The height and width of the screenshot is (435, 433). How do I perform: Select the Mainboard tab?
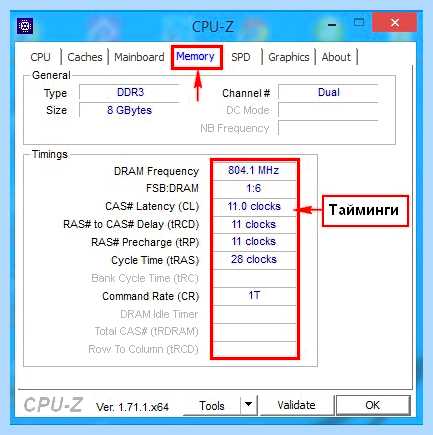point(139,57)
